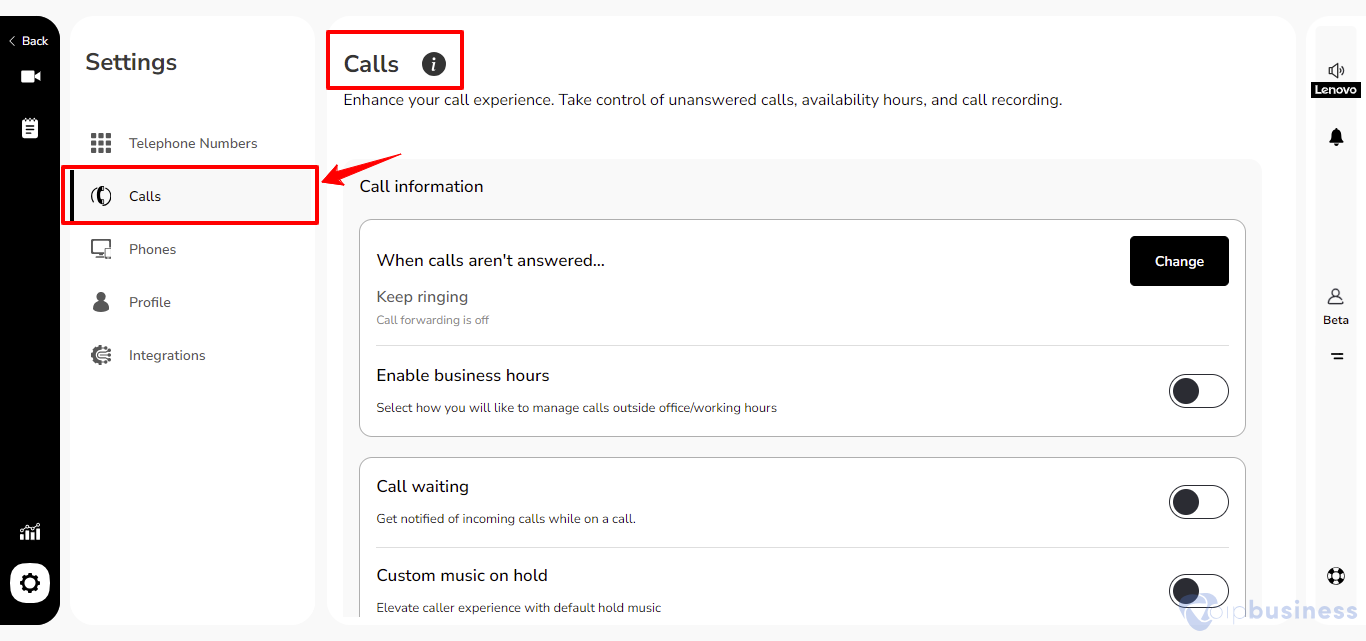Open the notifications bell icon
Image resolution: width=1366 pixels, height=641 pixels.
[1336, 137]
